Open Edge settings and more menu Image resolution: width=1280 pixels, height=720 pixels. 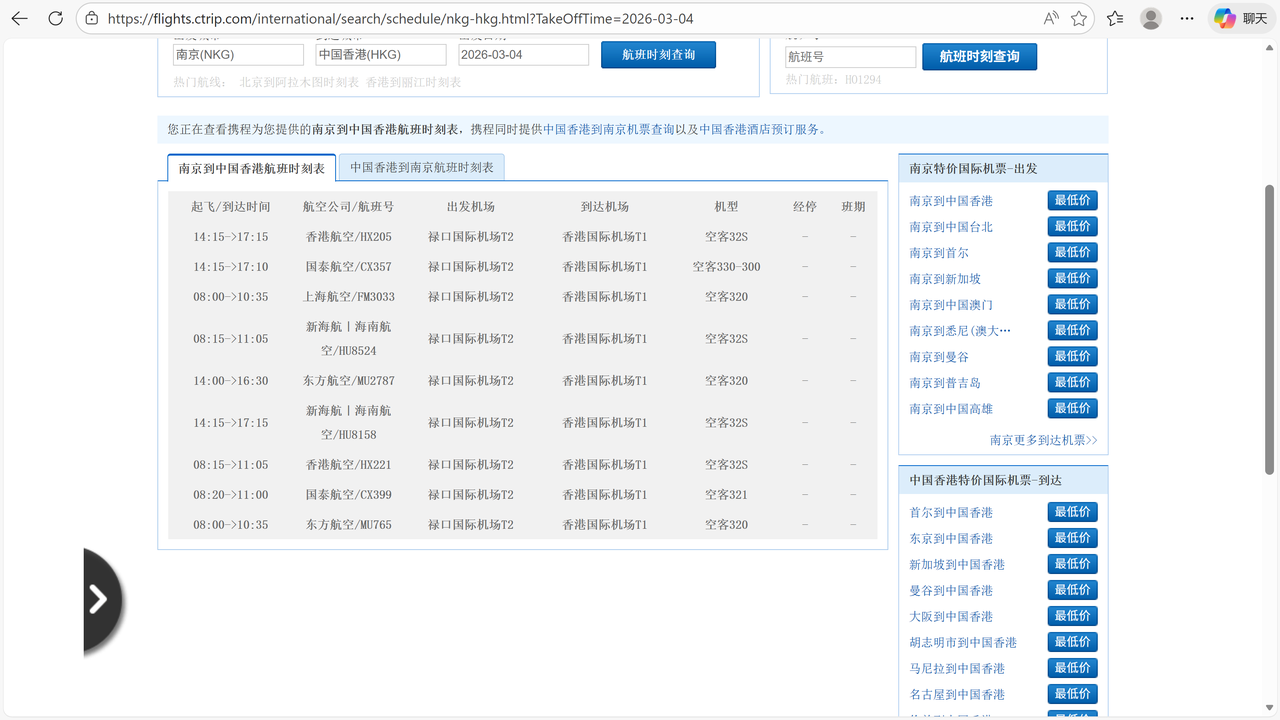point(1187,18)
